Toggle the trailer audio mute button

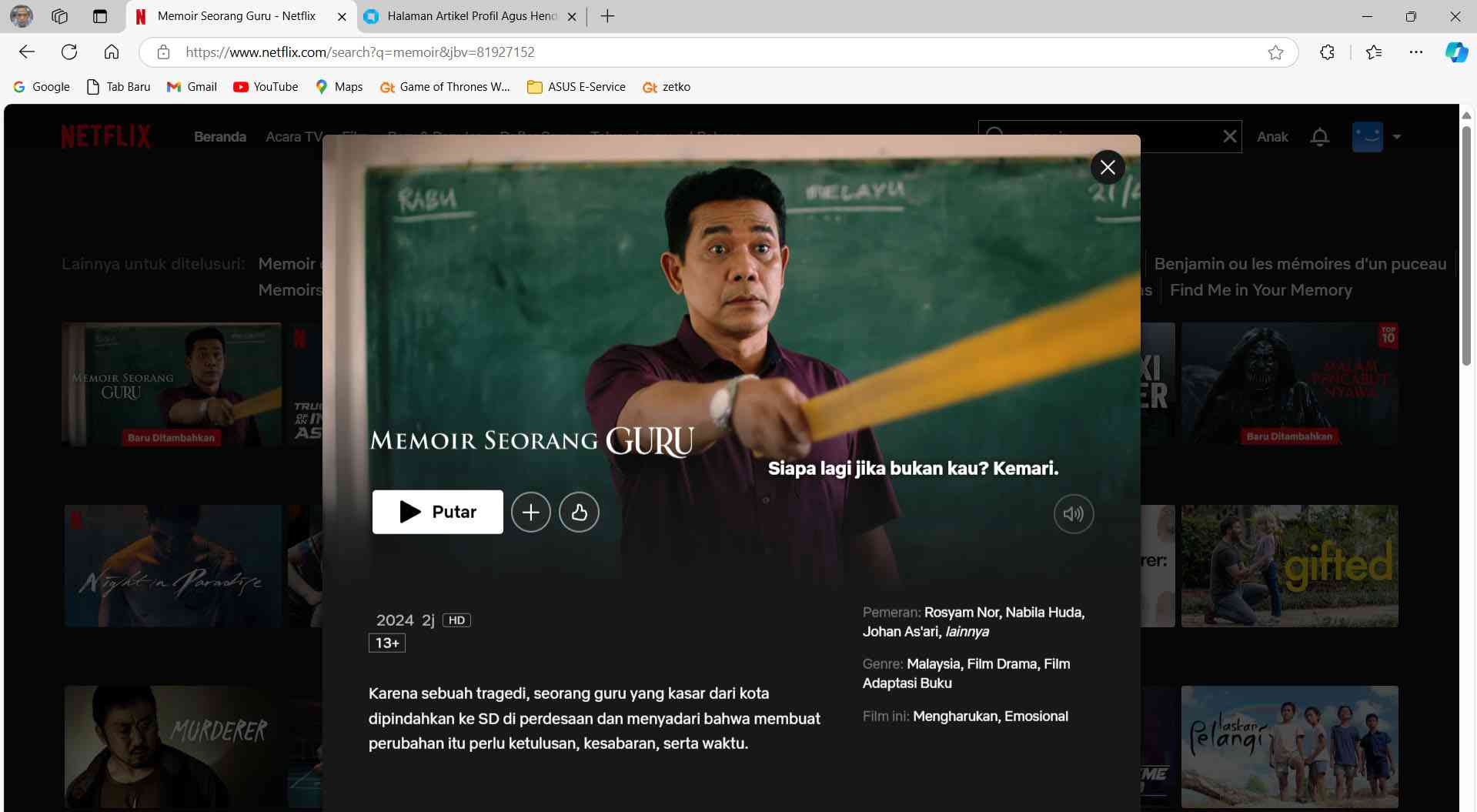1073,514
